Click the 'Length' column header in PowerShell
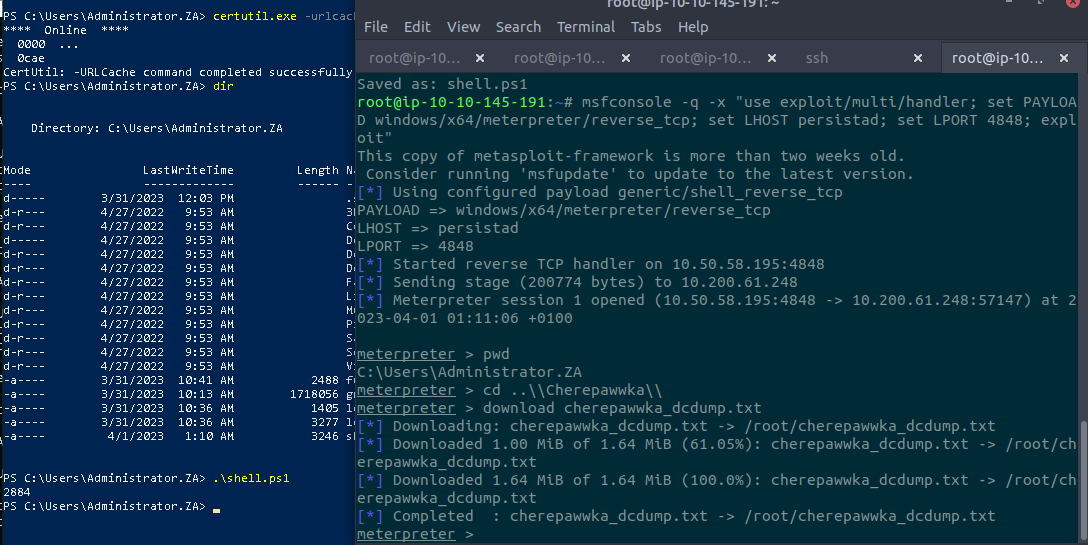The width and height of the screenshot is (1088, 545). coord(318,170)
